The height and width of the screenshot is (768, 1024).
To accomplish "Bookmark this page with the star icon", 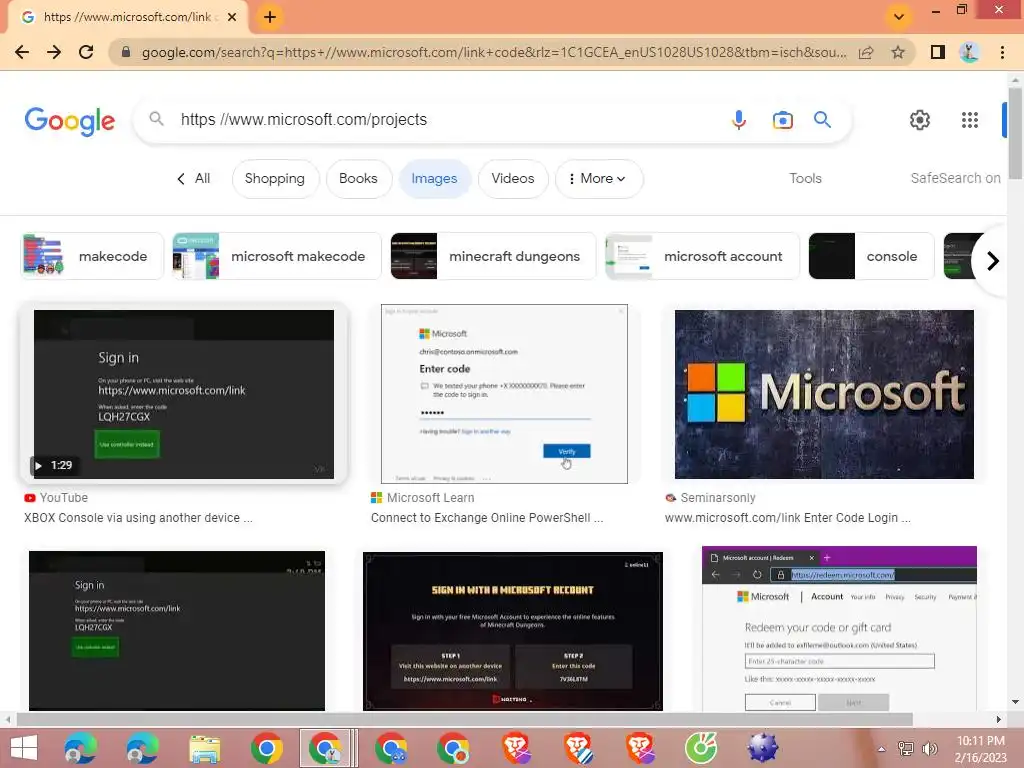I will [x=899, y=52].
